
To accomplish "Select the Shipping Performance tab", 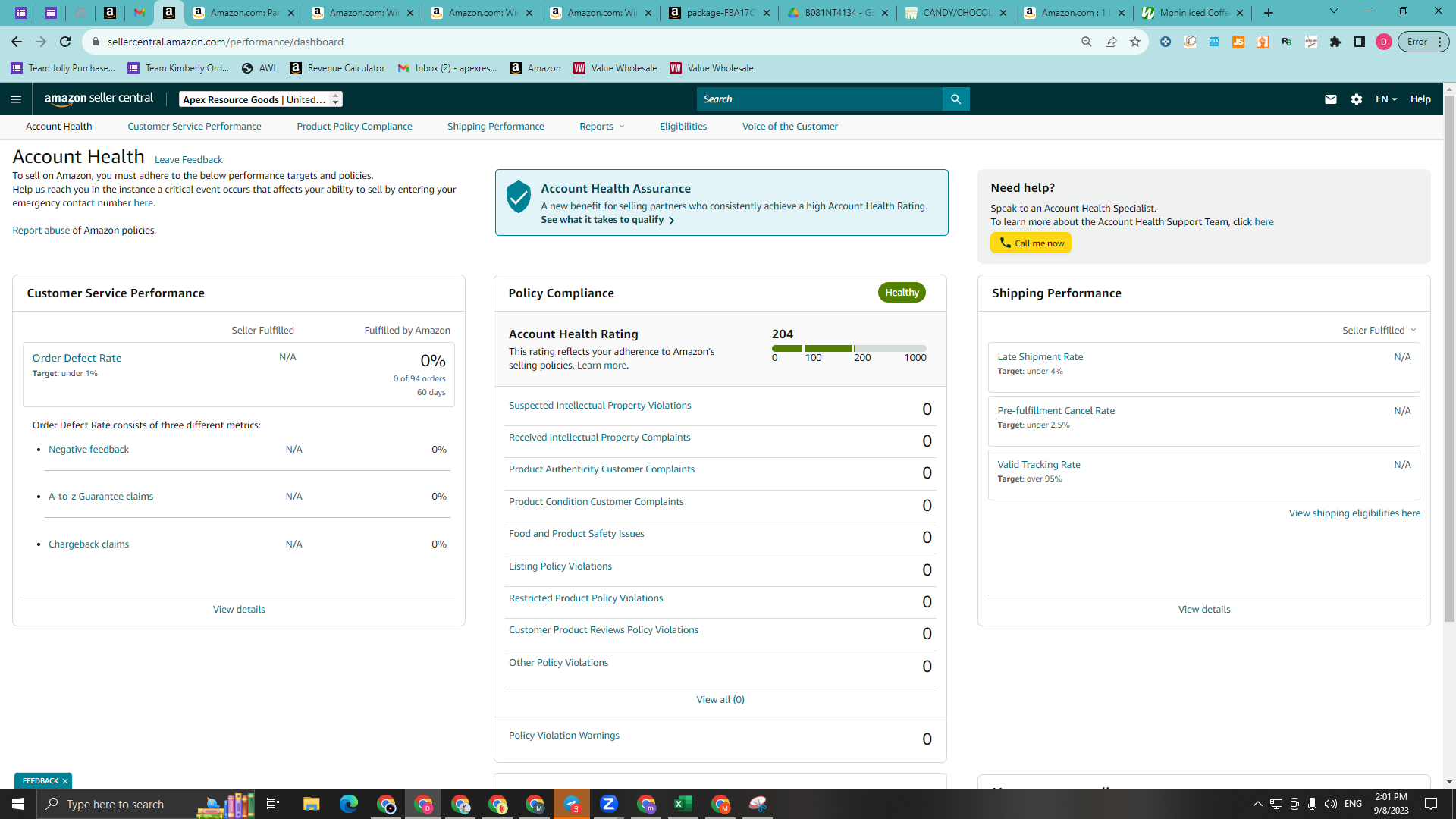I will [495, 127].
